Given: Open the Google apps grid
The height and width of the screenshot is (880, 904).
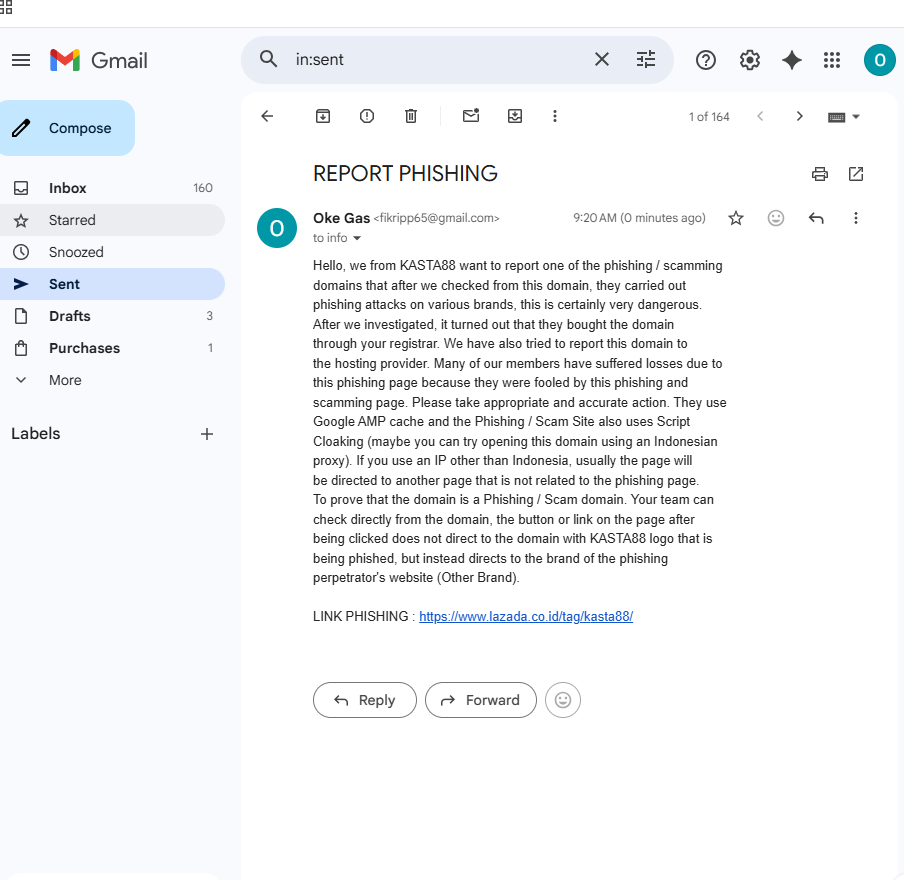Looking at the screenshot, I should 832,60.
